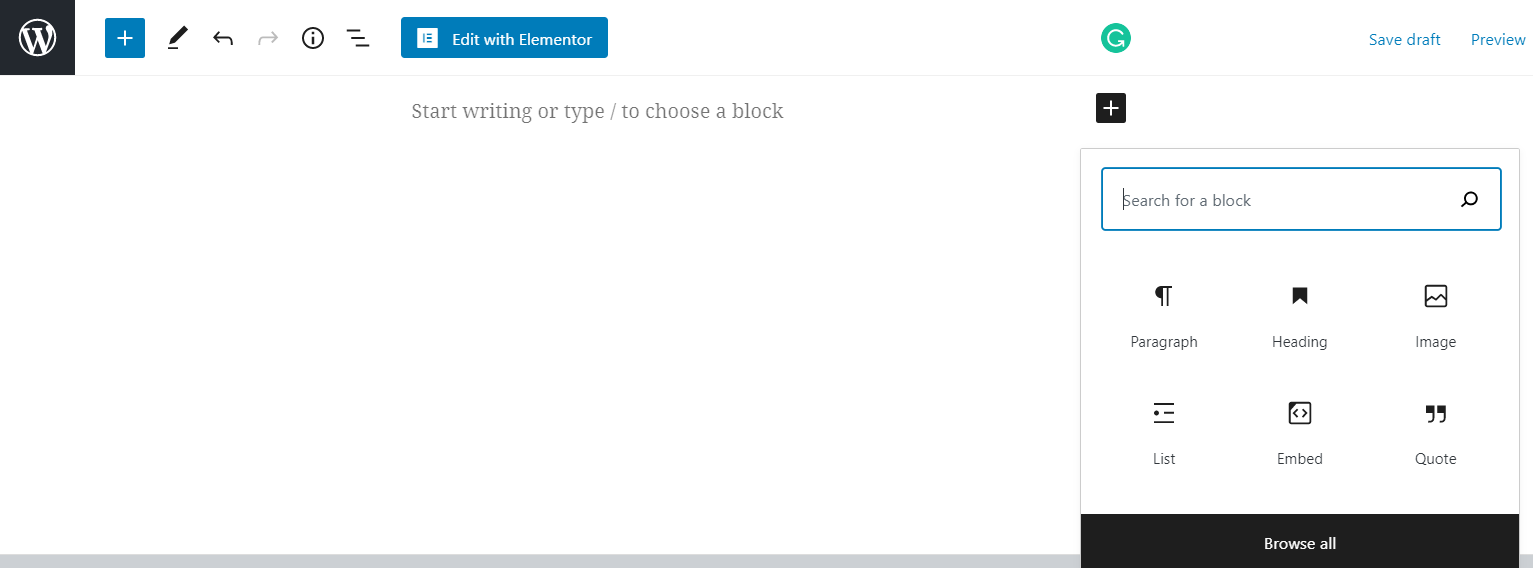This screenshot has height=568, width=1533.
Task: Insert an Image block
Action: tap(1435, 314)
